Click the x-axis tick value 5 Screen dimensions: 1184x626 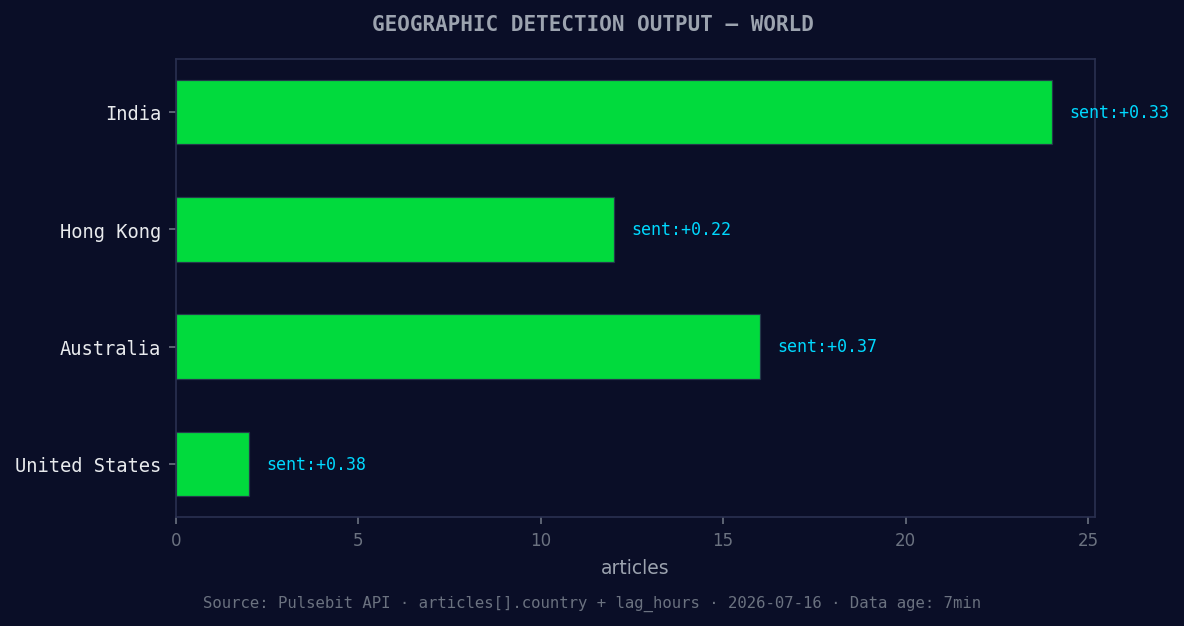point(358,540)
